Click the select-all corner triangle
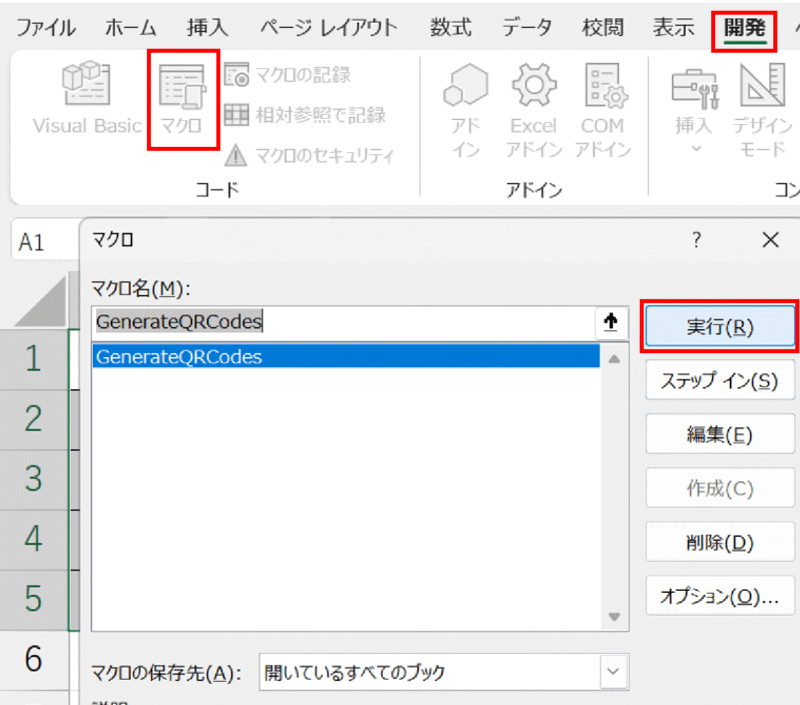Viewport: 800px width, 705px height. (x=42, y=302)
